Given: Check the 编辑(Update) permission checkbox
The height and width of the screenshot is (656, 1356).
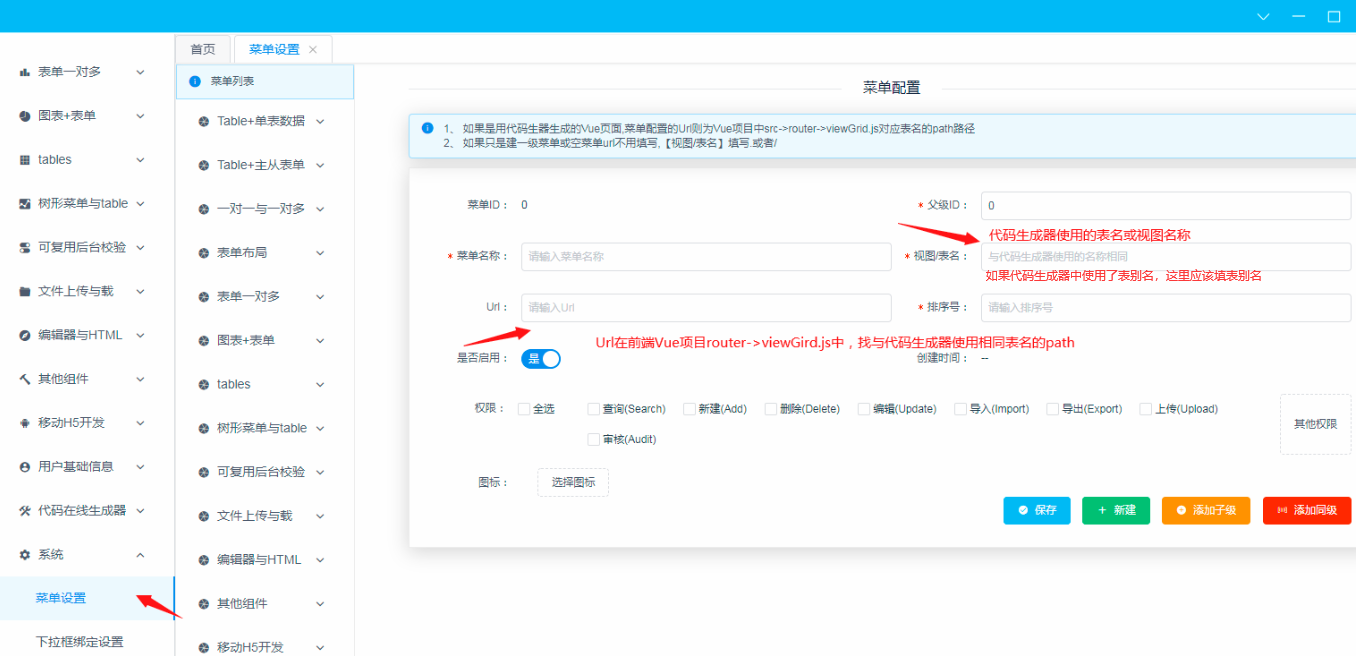Looking at the screenshot, I should (864, 409).
